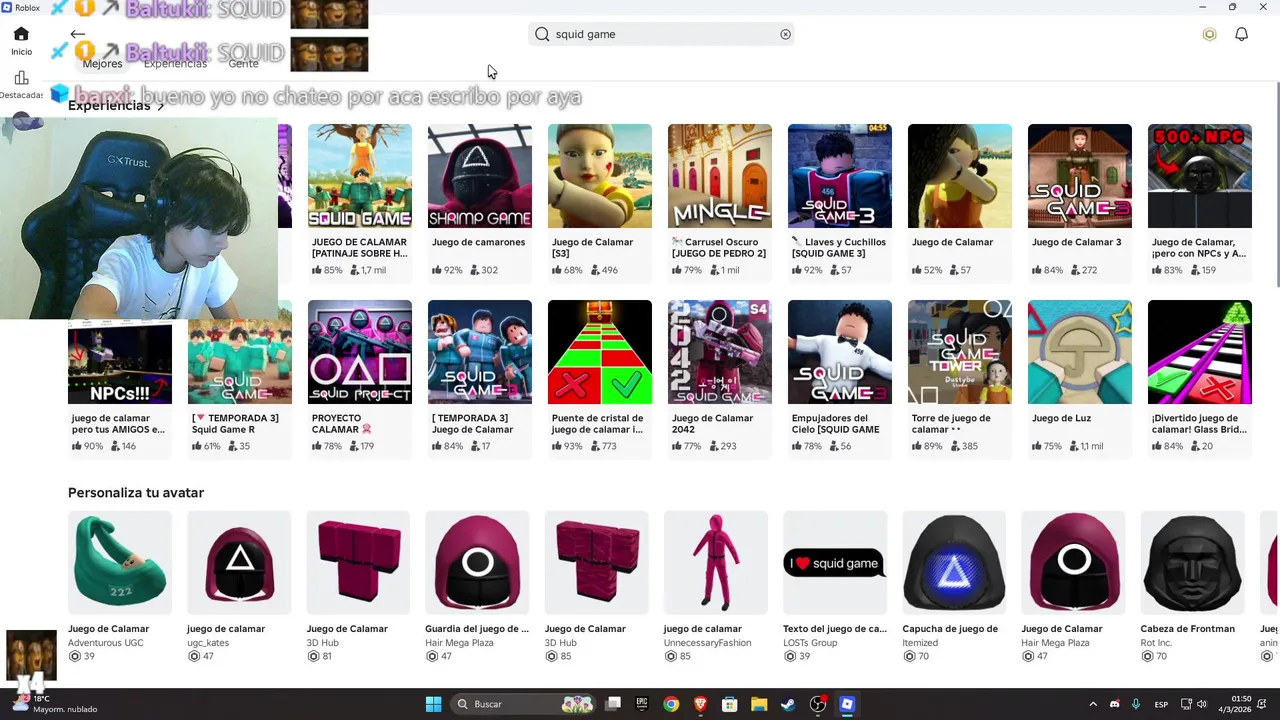This screenshot has height=720, width=1280.
Task: Open Brave browser from taskbar
Action: [x=700, y=704]
